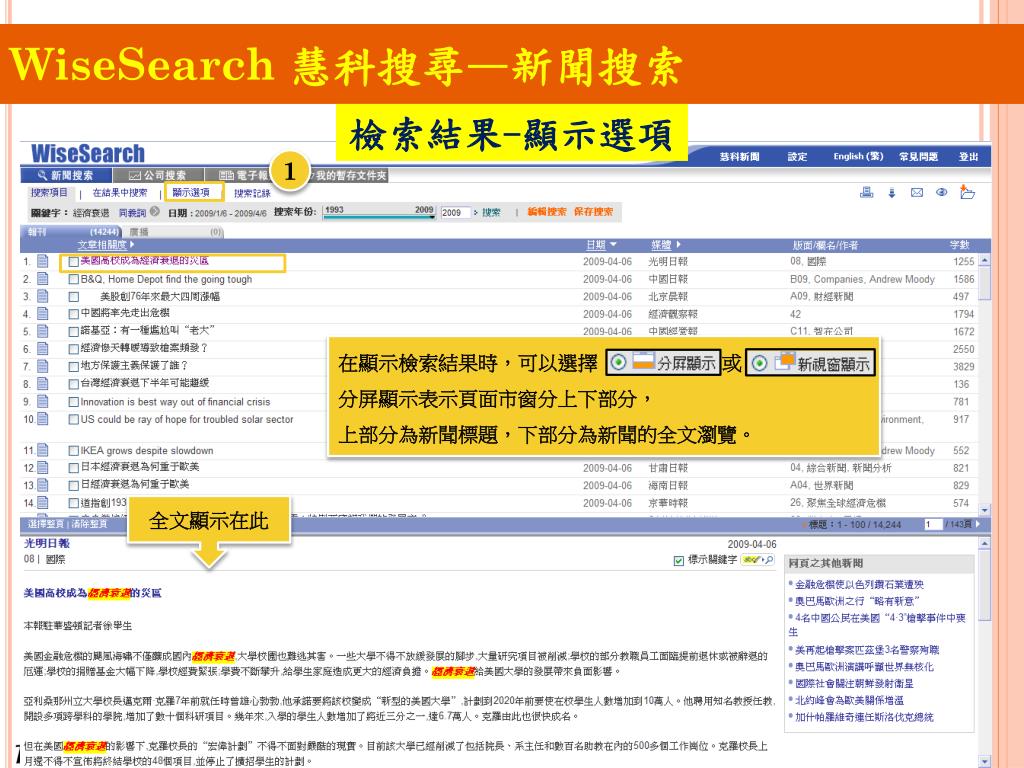Screen dimensions: 1024x768
Task: Open document icon for row 14 道指創
Action: click(x=42, y=503)
